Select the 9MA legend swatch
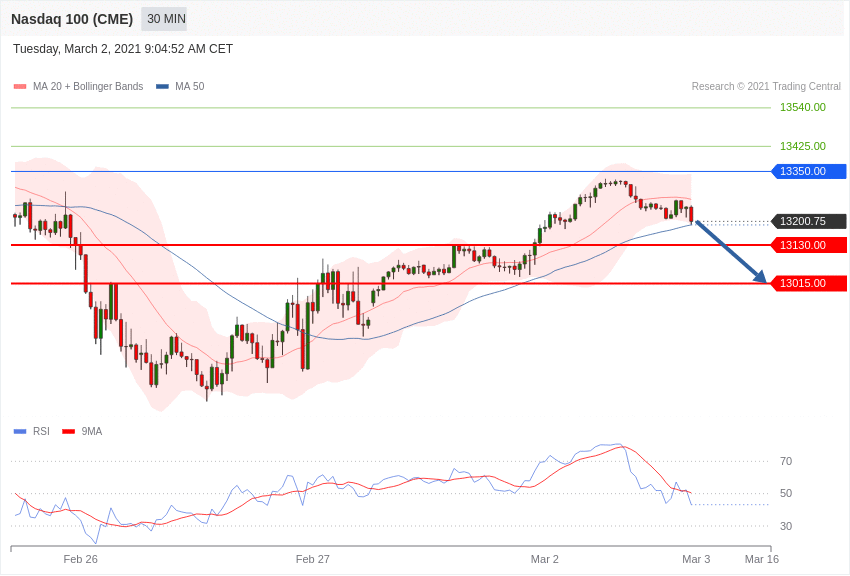This screenshot has height=576, width=850. [69, 431]
